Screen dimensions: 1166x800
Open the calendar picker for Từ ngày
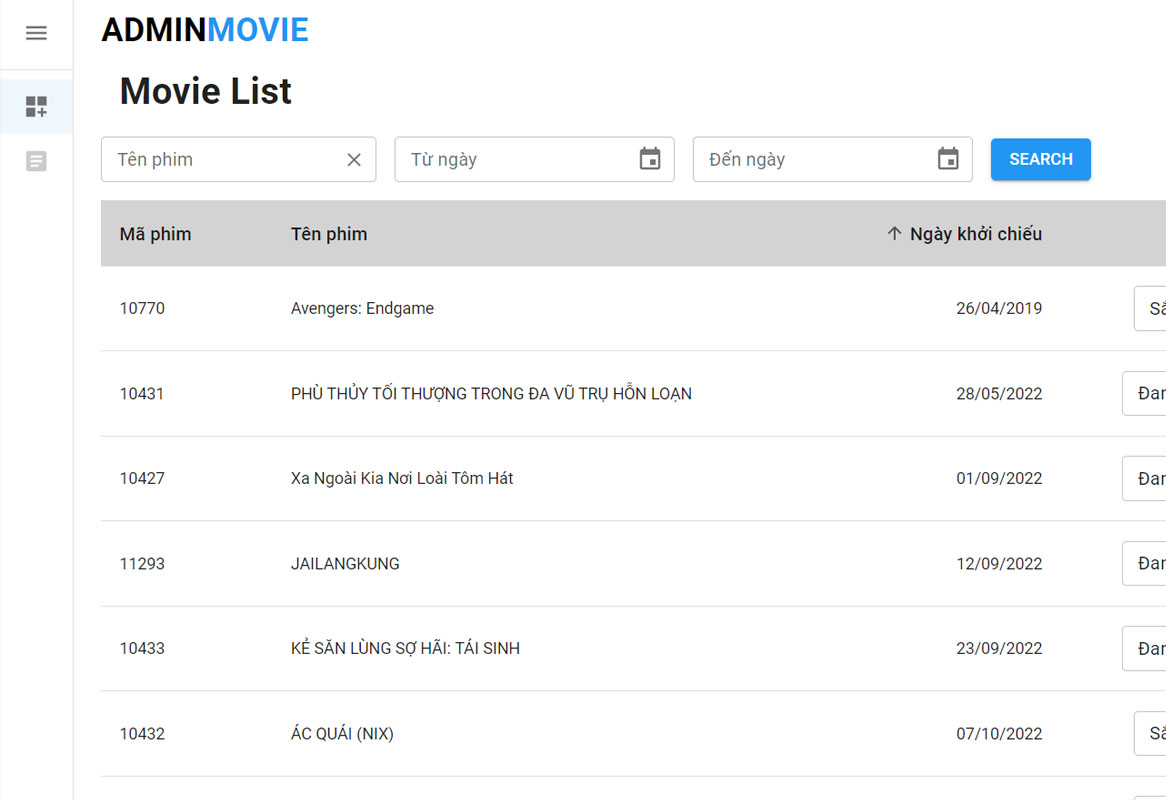652,159
